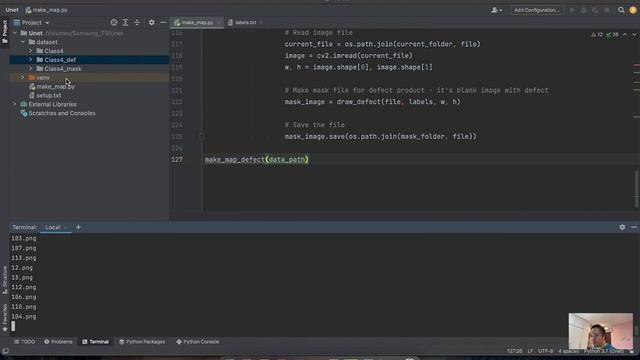This screenshot has width=640, height=360.
Task: Click the user avatar icon at top right
Action: coord(633,10)
